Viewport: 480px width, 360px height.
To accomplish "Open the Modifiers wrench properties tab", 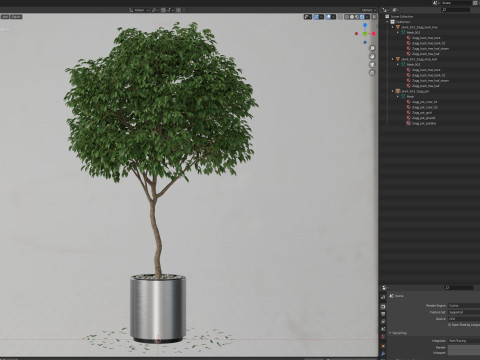I will tap(383, 354).
